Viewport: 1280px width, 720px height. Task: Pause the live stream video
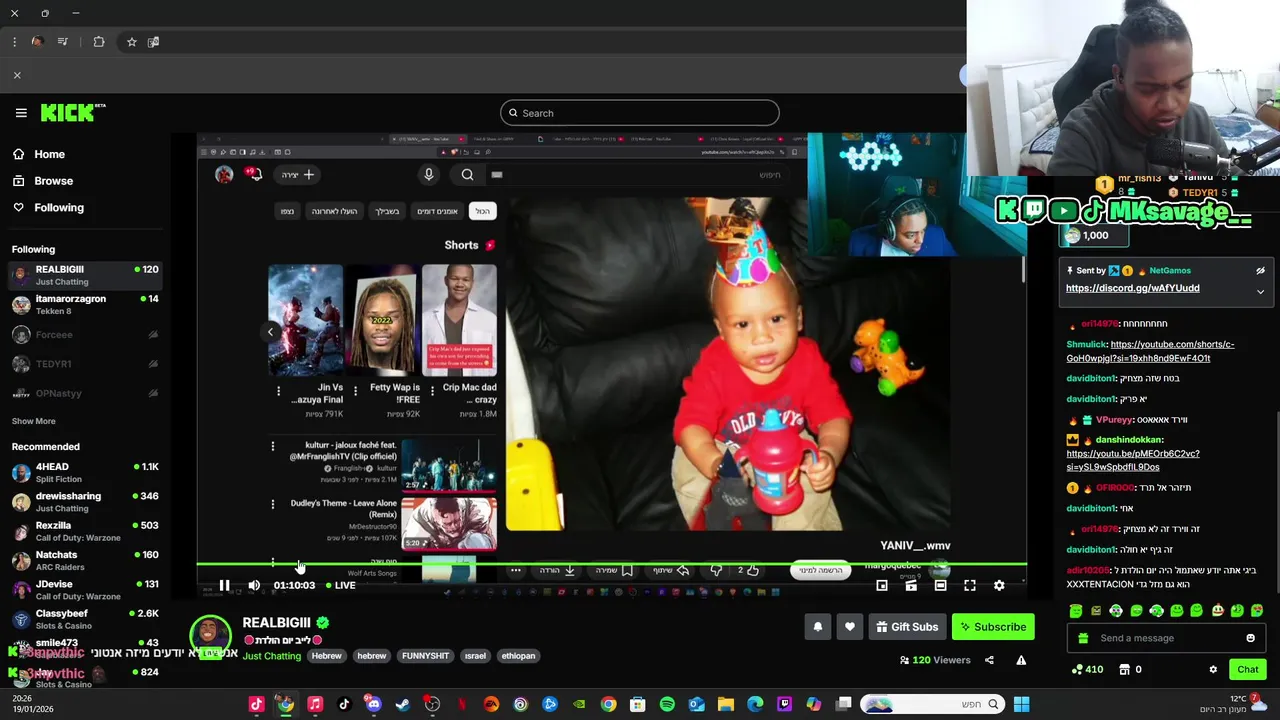pyautogui.click(x=224, y=585)
